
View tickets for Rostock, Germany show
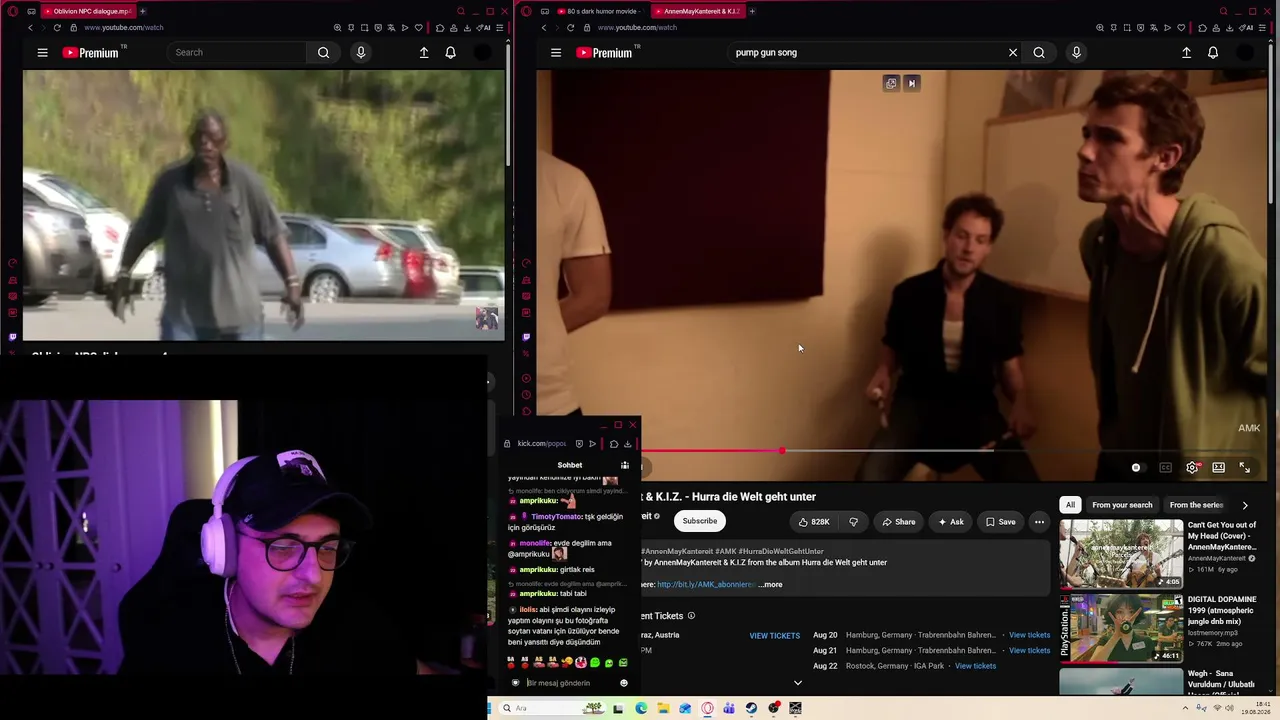[x=975, y=666]
